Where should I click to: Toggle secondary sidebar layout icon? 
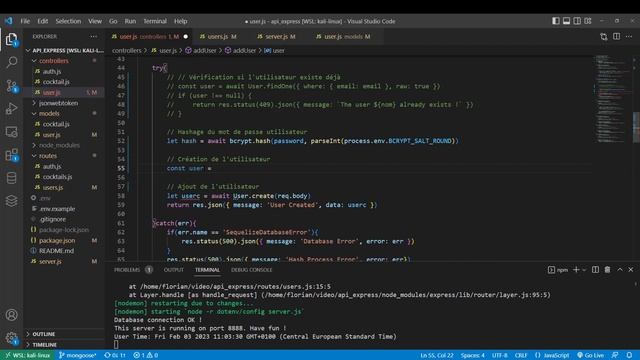[577, 21]
